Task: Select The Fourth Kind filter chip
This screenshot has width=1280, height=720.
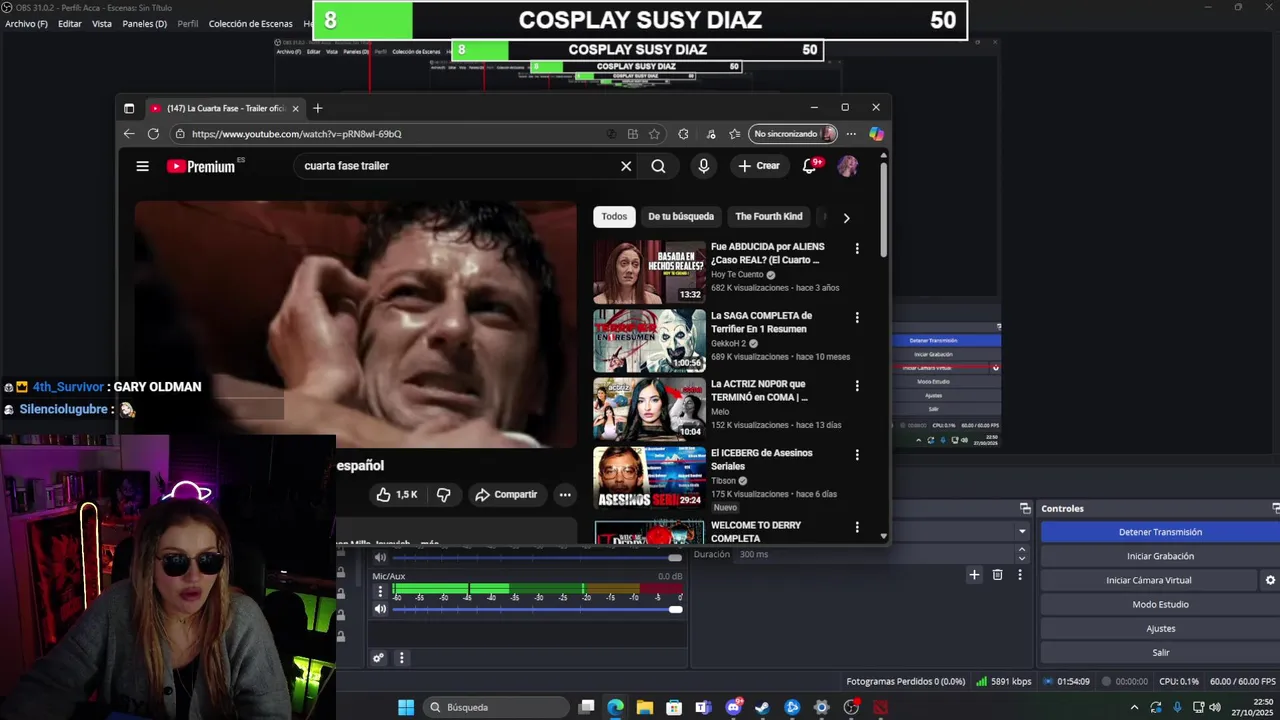Action: pos(769,217)
